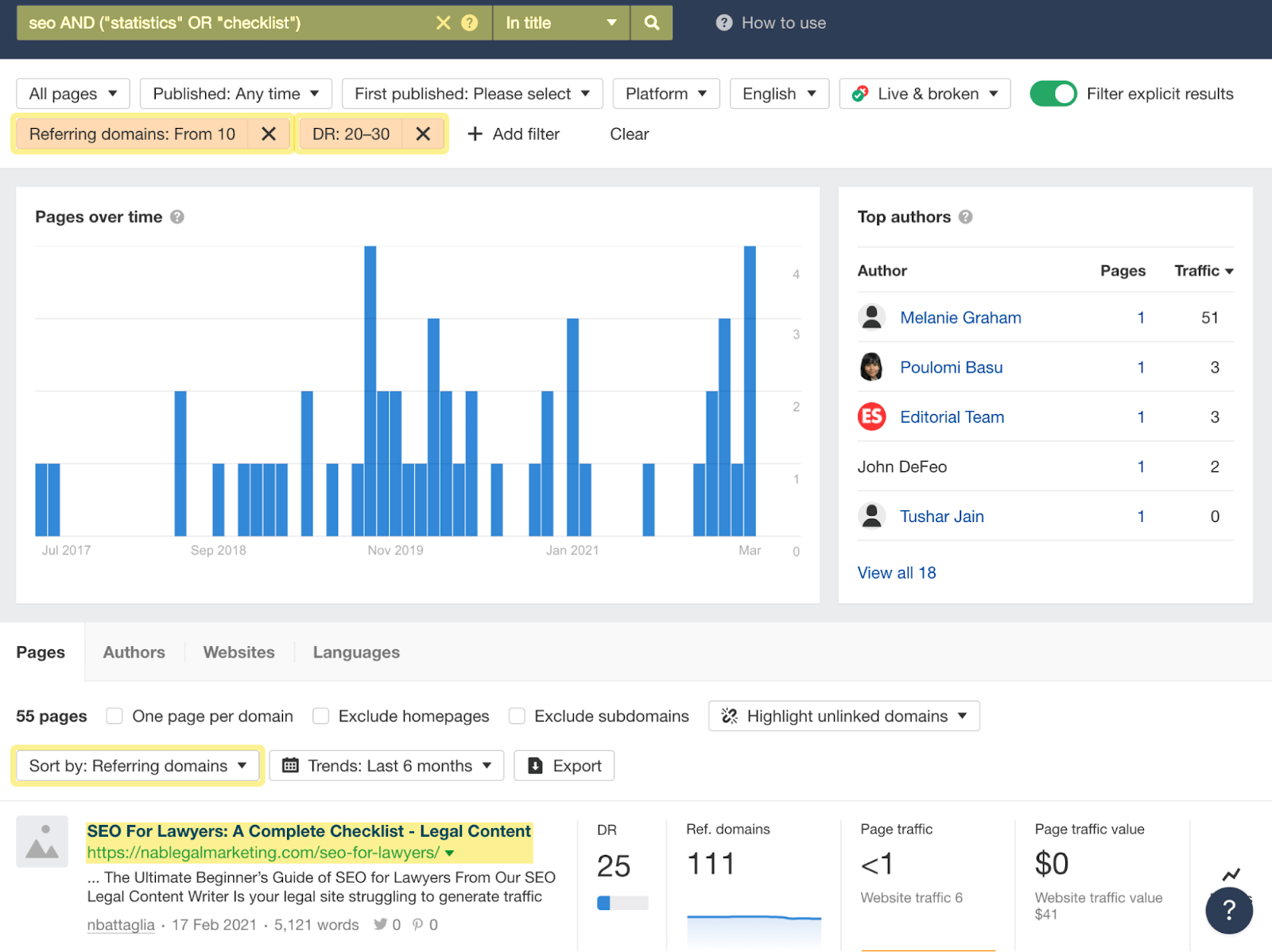1272x952 pixels.
Task: Click the Add filter plus icon
Action: point(475,134)
